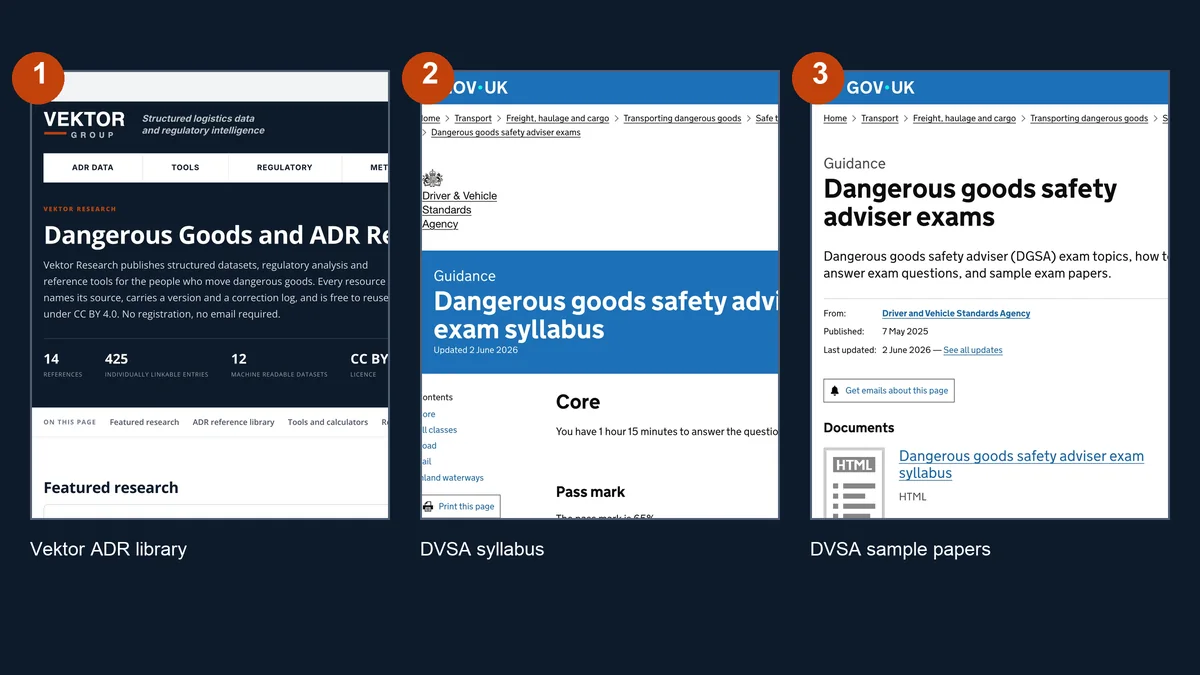Viewport: 1200px width, 675px height.
Task: Go to Core in the contents list
Action: point(428,414)
